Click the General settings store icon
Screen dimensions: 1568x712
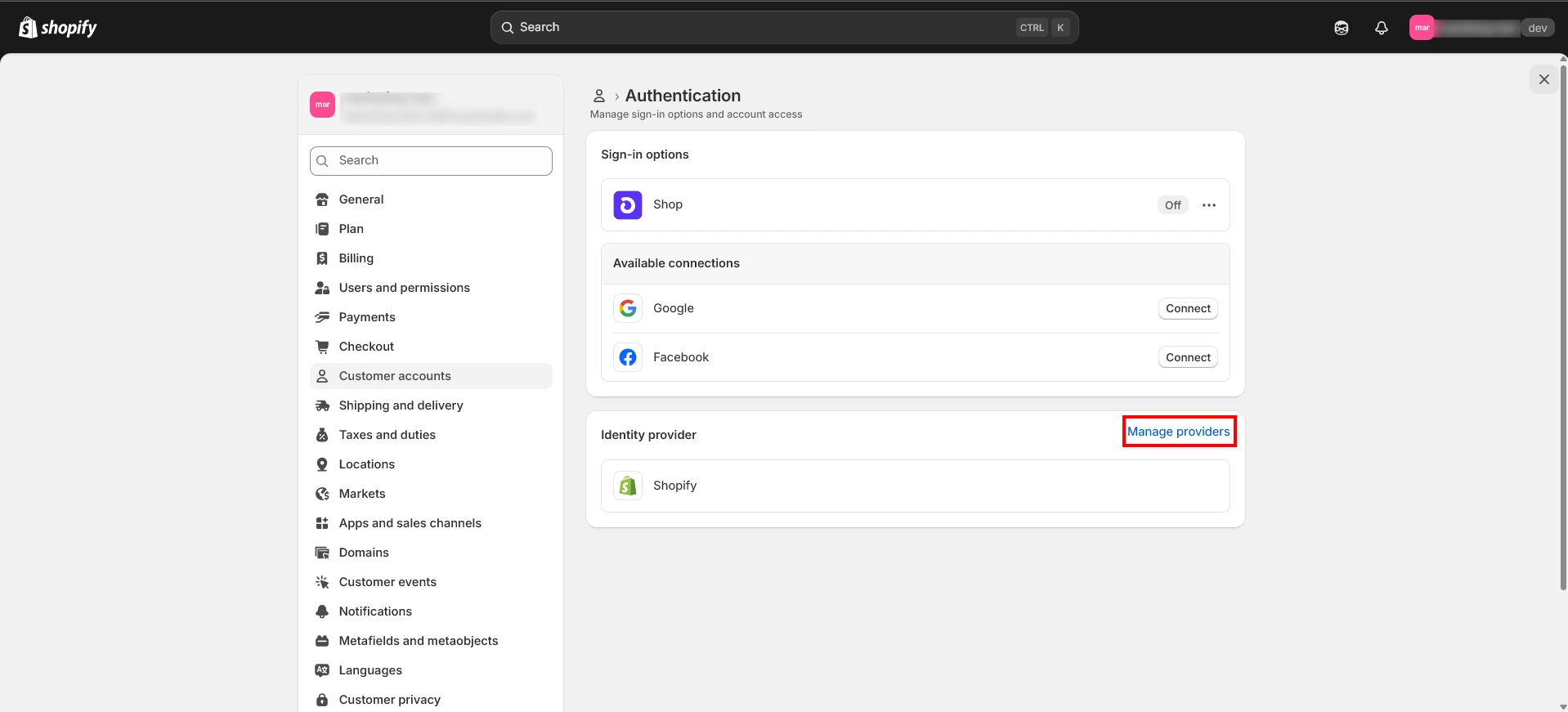pos(322,199)
